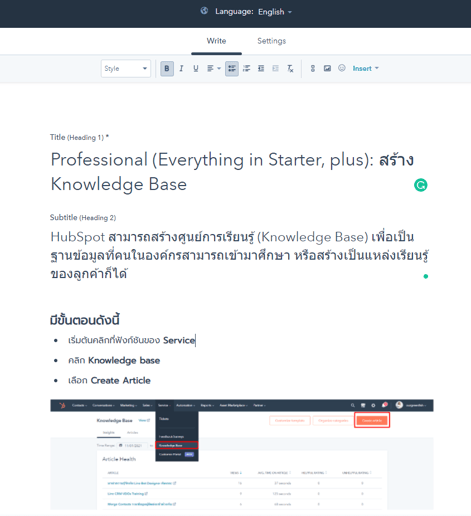Viewport: 471px width, 516px height.
Task: Click the 'มีขั้นตอนดังนี้' heading text
Action: pos(85,320)
